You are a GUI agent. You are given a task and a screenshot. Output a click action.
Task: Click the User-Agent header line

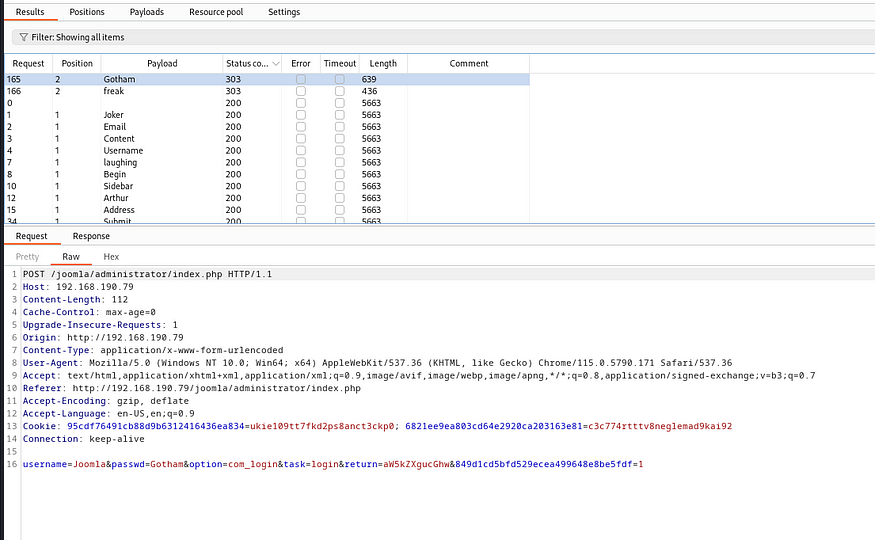[x=377, y=363]
